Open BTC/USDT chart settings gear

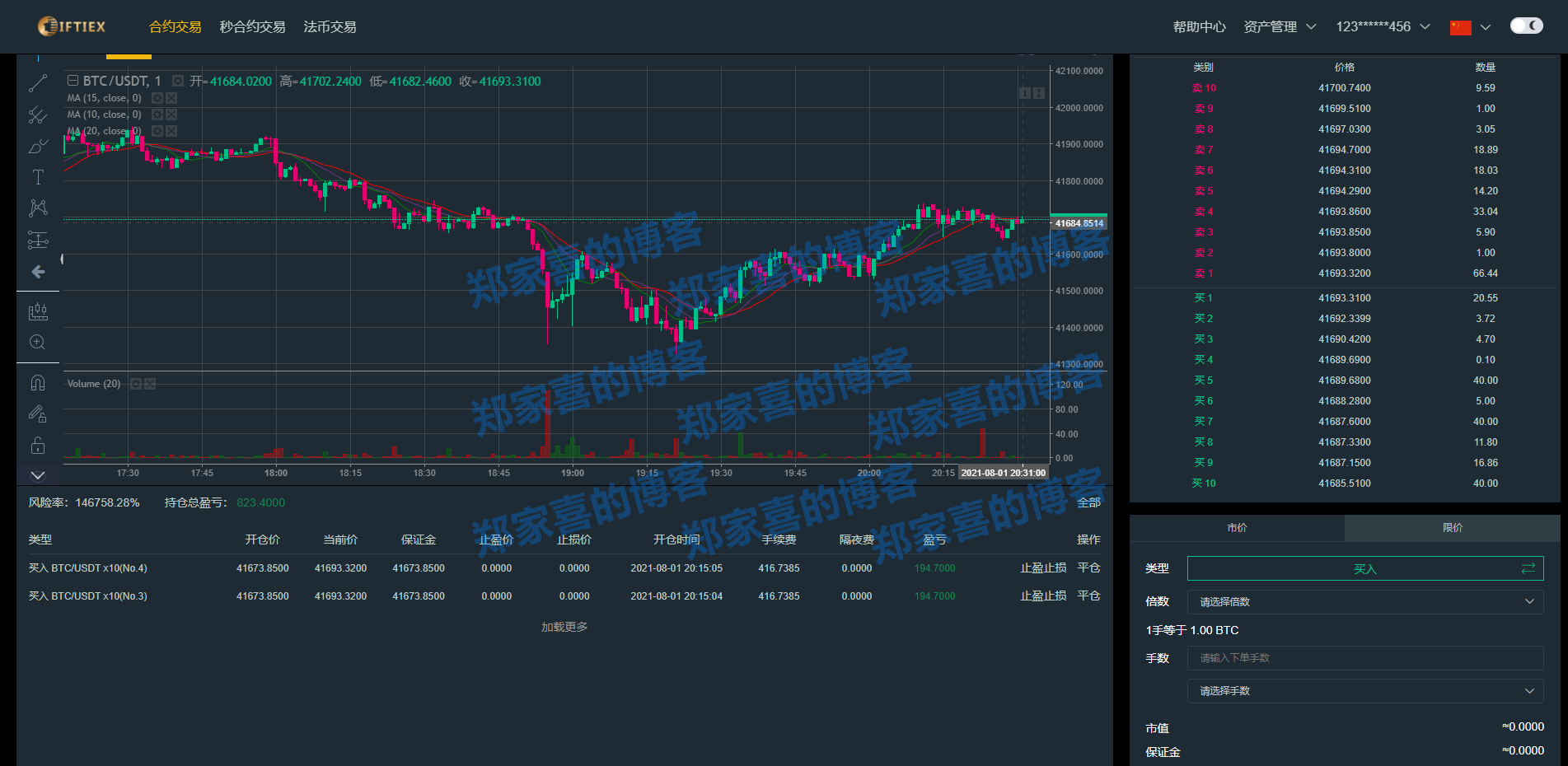[177, 81]
